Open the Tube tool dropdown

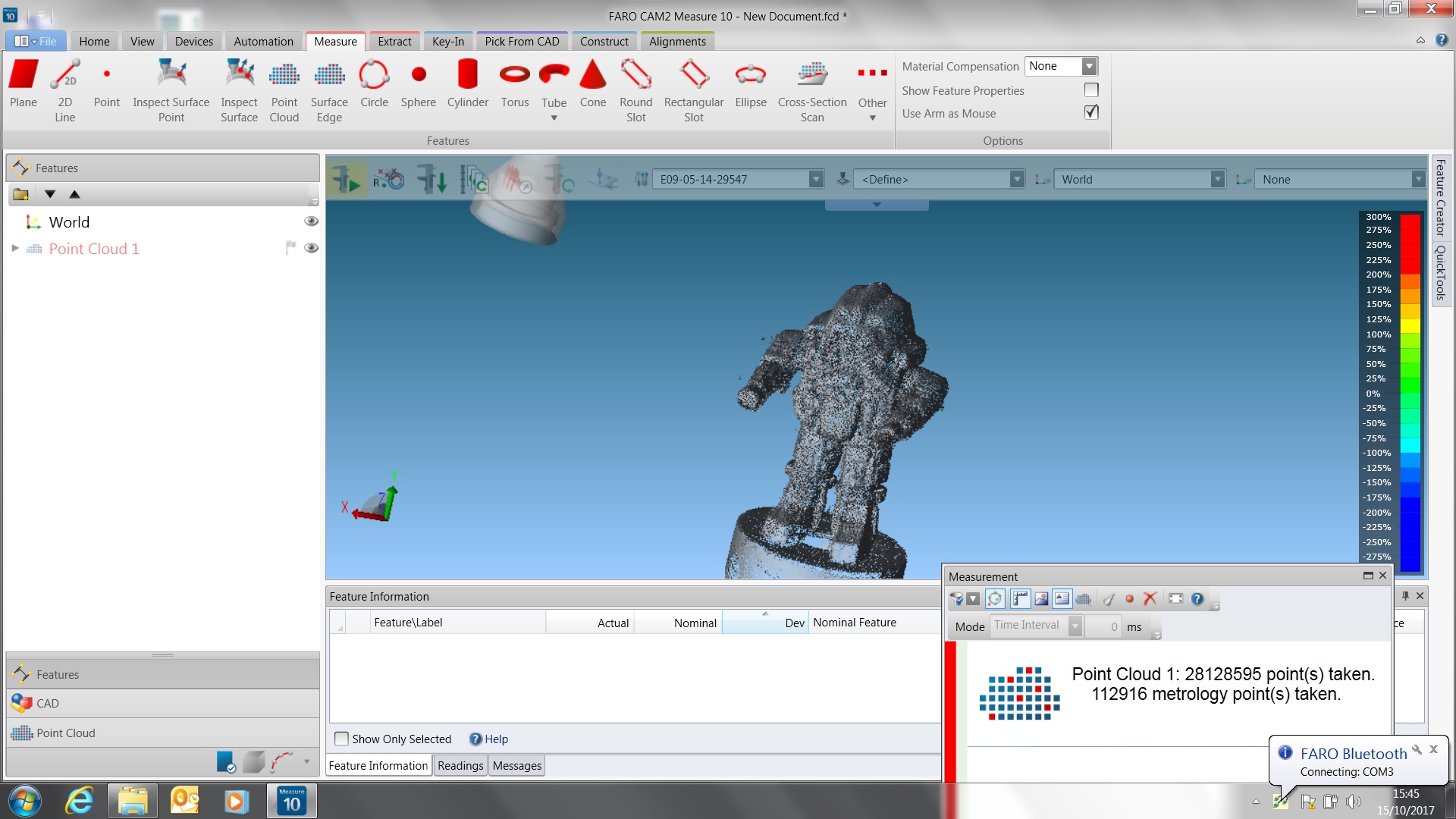(554, 118)
